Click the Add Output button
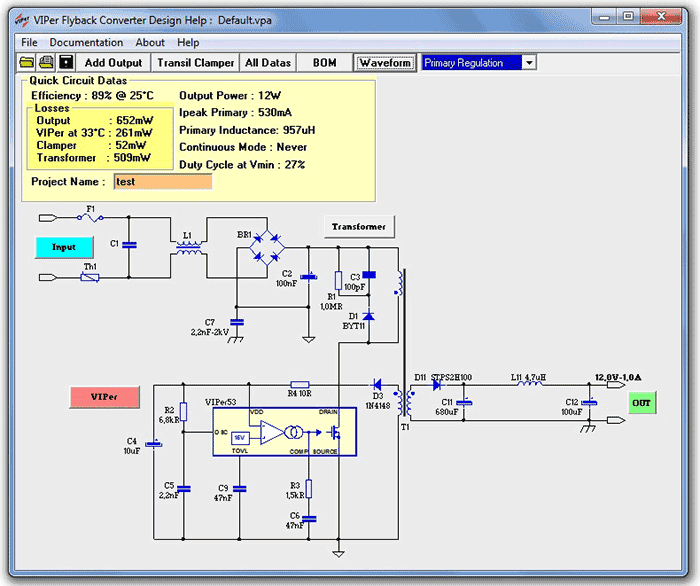Screen dimensions: 700x586 pos(113,63)
